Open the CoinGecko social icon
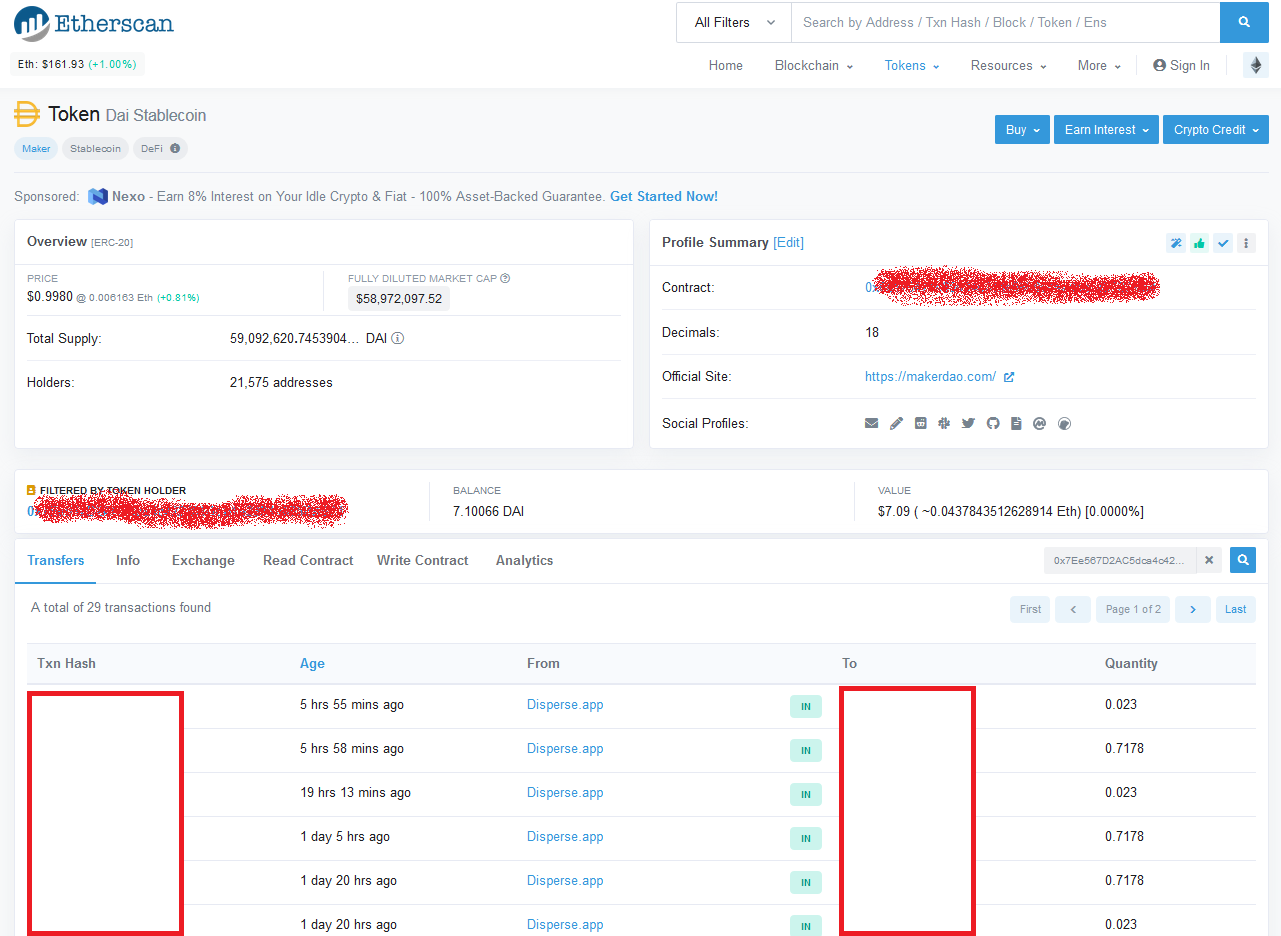Screen dimensions: 1281x936 [x=1064, y=424]
